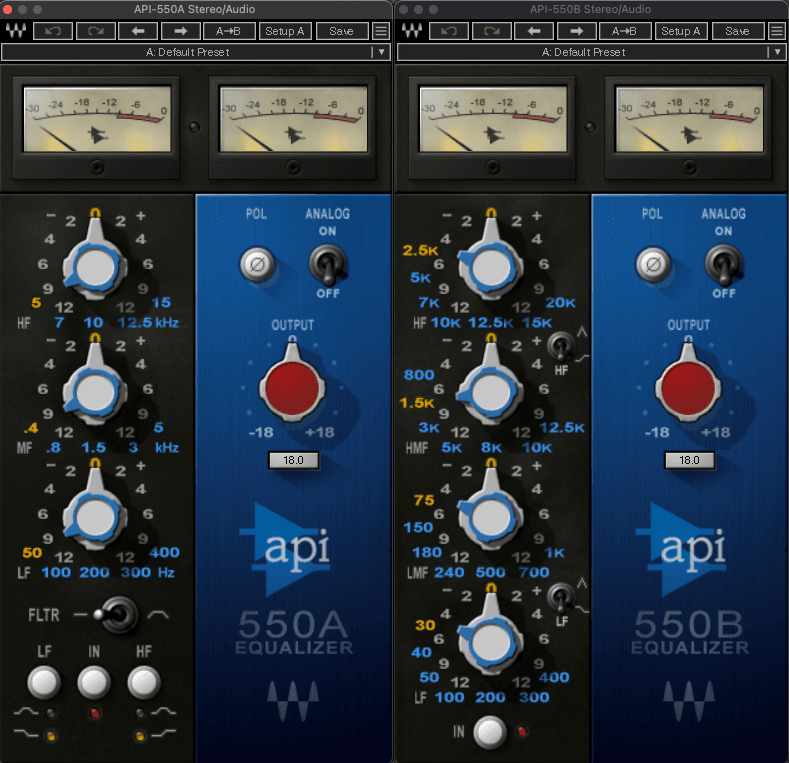Click Setup A button in API-550B
The width and height of the screenshot is (789, 763).
[x=681, y=31]
